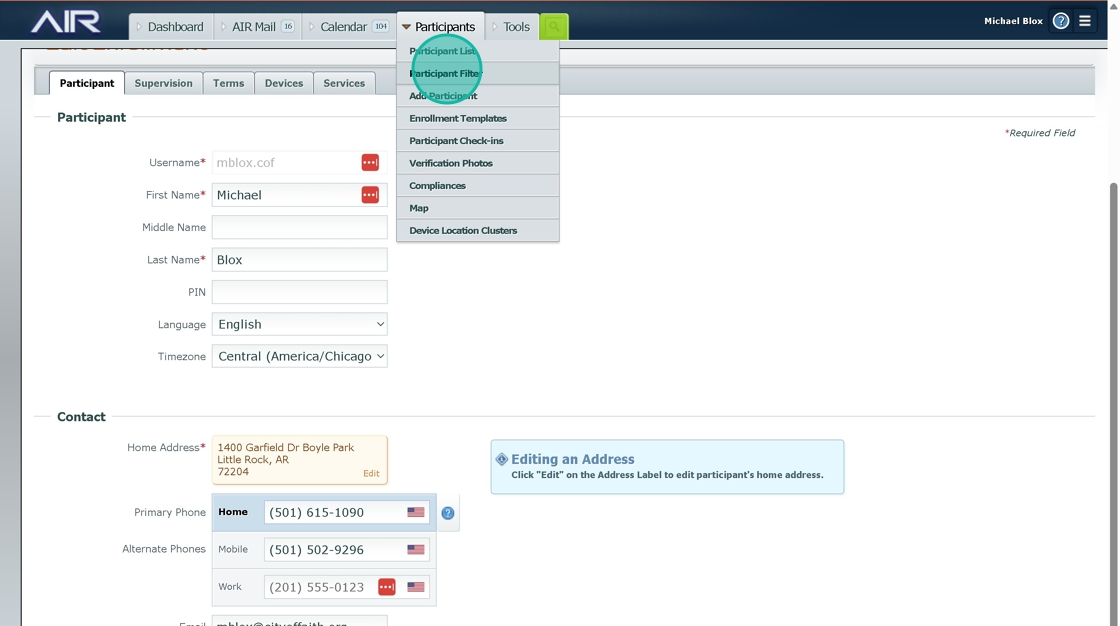Click the AIR Mail count badge
The width and height of the screenshot is (1120, 626).
[288, 26]
